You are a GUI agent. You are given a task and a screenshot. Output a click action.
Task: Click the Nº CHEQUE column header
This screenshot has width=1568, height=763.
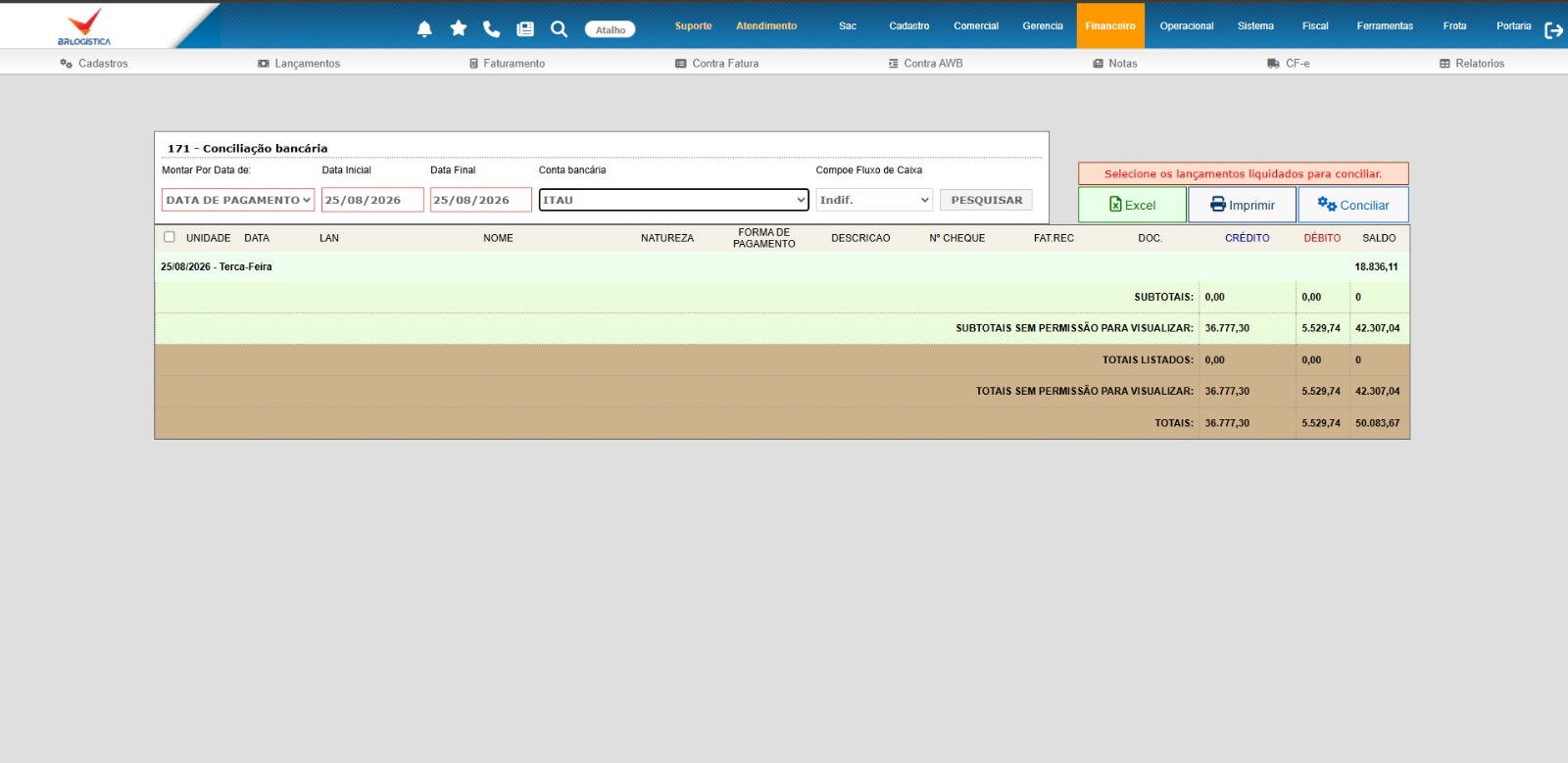click(x=956, y=238)
